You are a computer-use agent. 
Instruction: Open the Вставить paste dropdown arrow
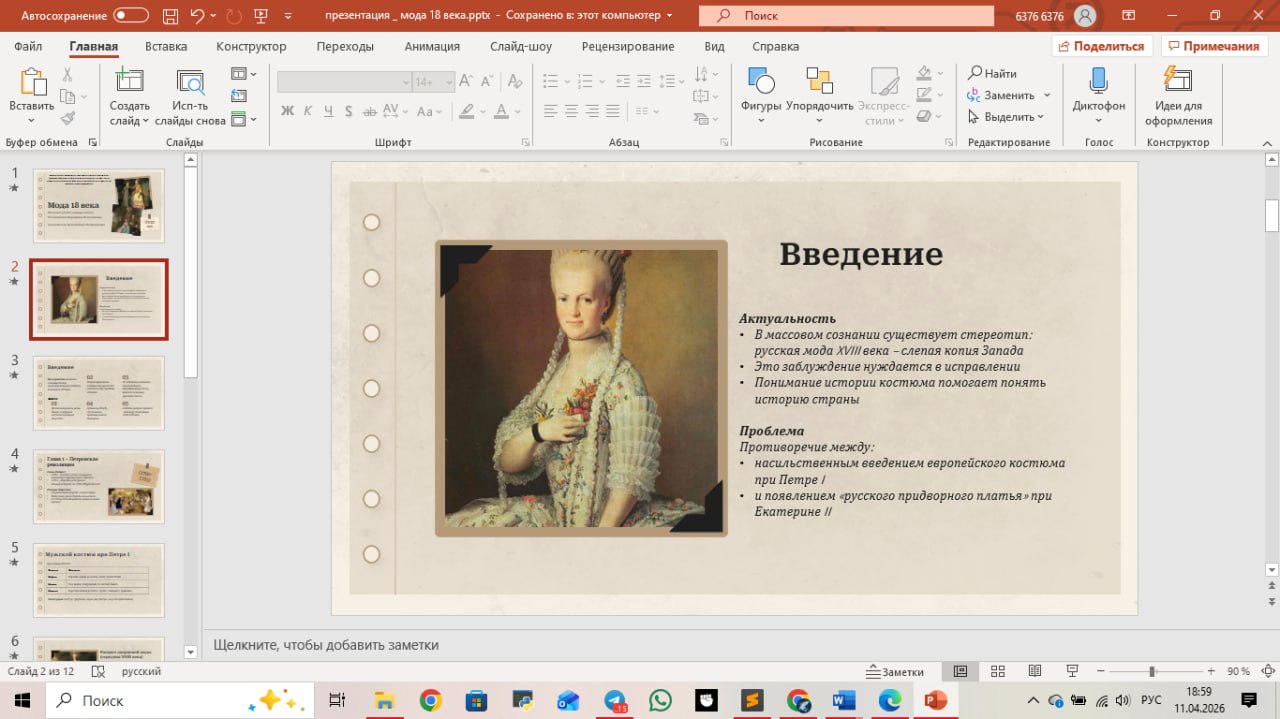click(x=31, y=121)
